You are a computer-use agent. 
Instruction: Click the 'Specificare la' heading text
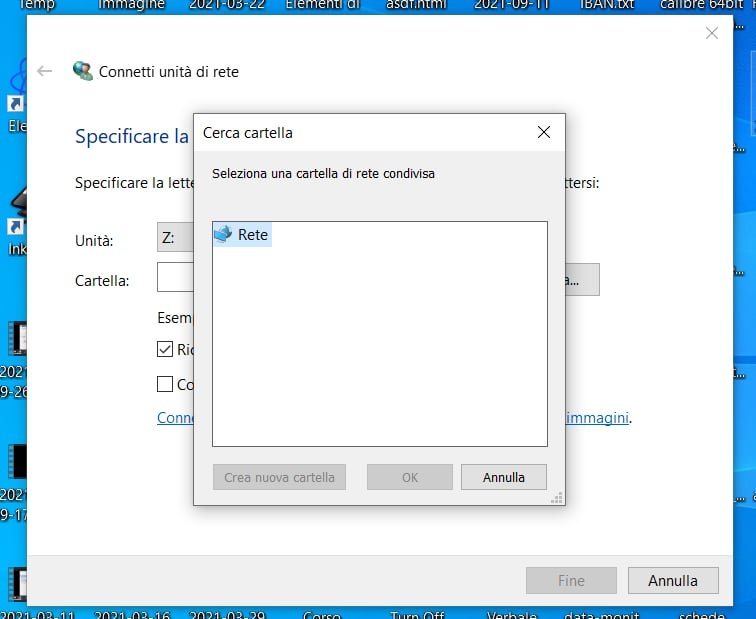132,136
